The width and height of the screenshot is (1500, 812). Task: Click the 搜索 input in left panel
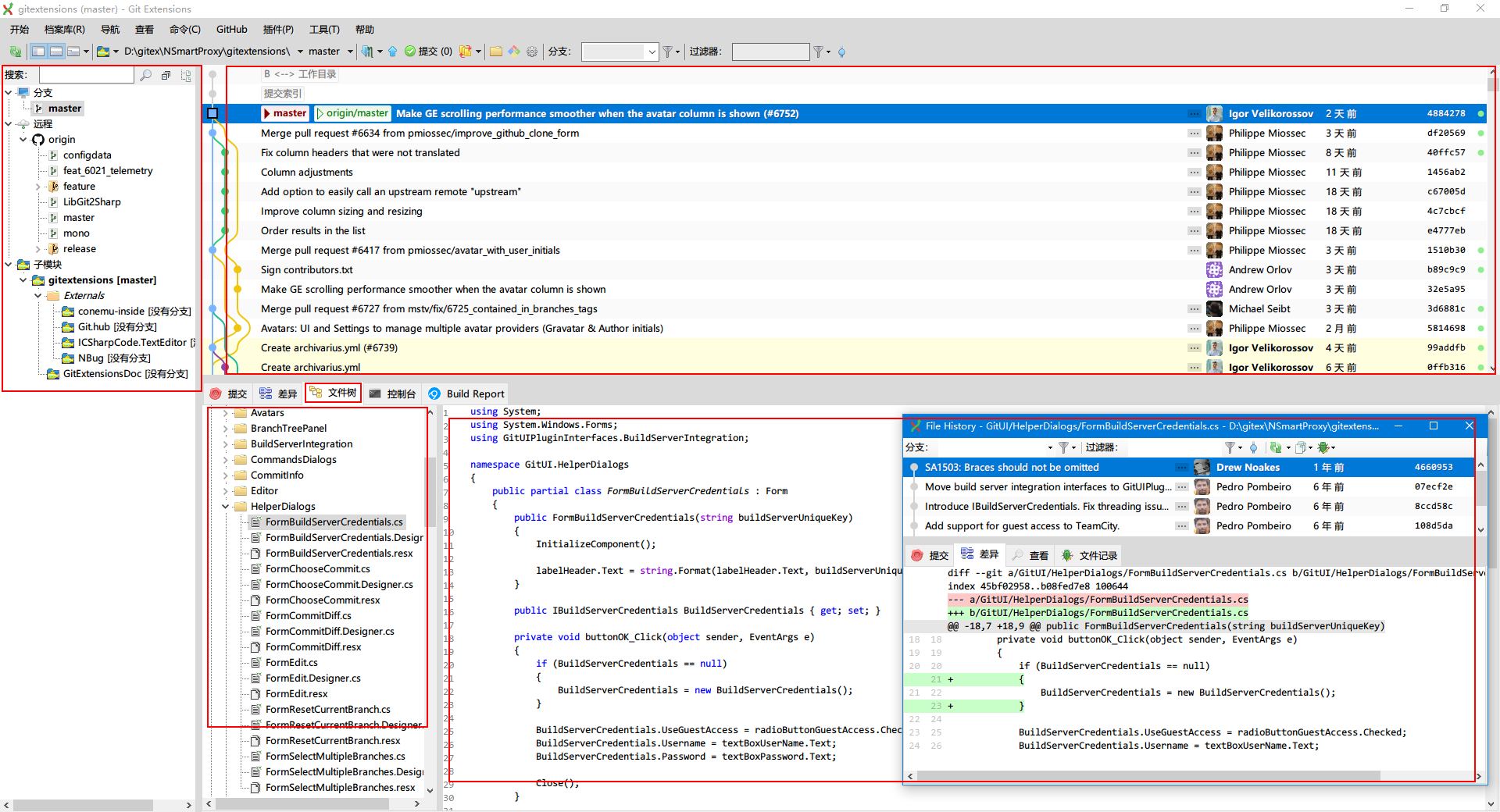86,75
